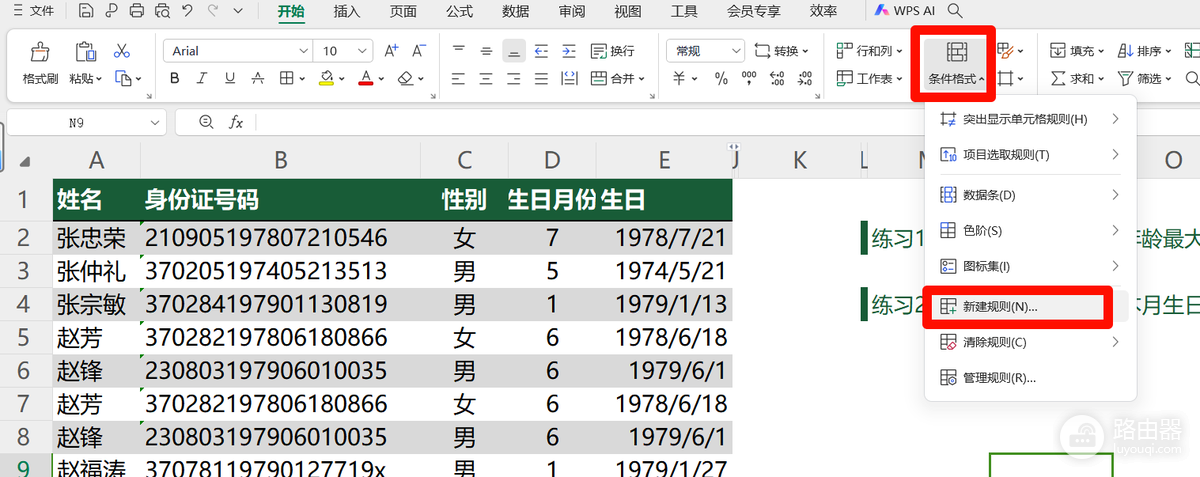
Task: Align text right in cell
Action: point(514,78)
